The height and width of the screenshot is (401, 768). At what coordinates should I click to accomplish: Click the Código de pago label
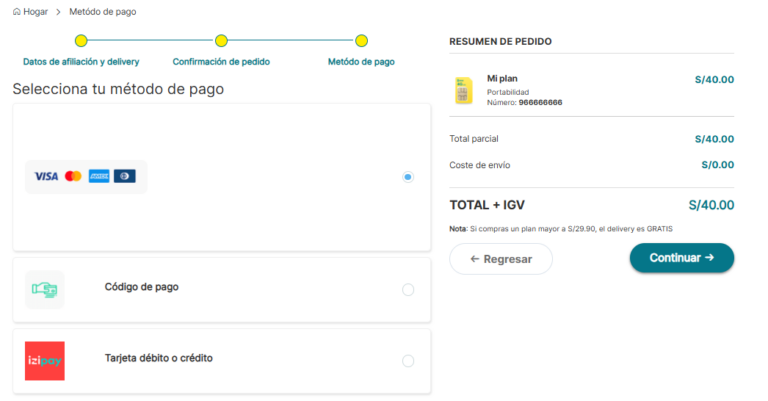142,287
